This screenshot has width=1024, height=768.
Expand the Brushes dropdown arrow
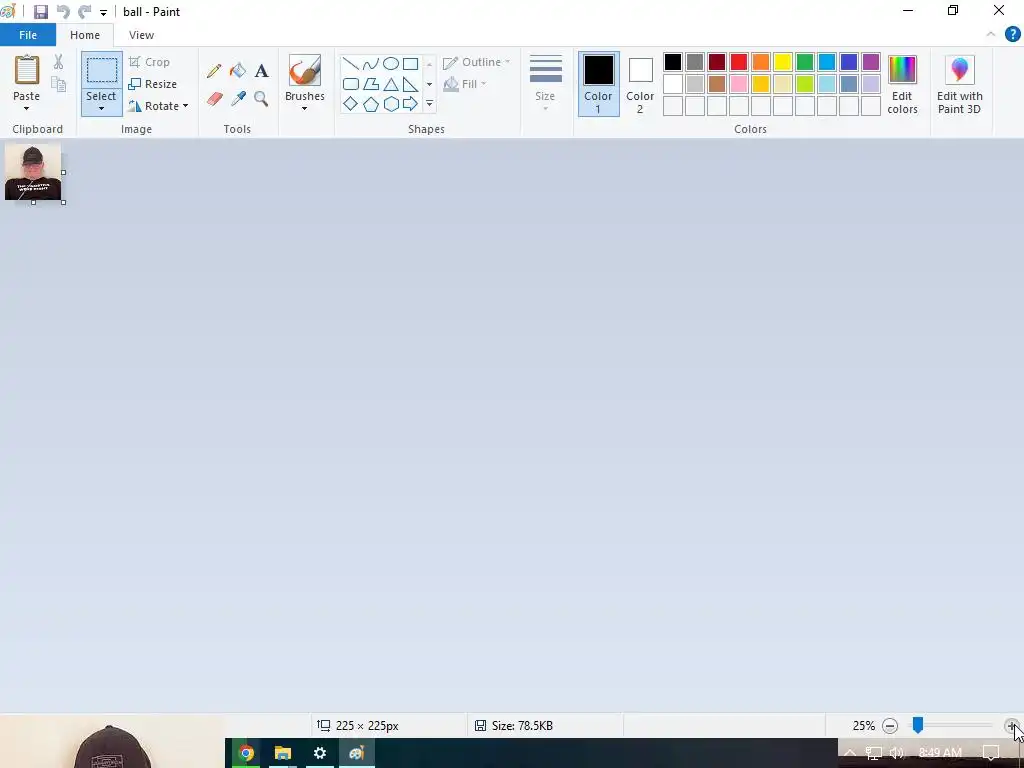pyautogui.click(x=304, y=108)
